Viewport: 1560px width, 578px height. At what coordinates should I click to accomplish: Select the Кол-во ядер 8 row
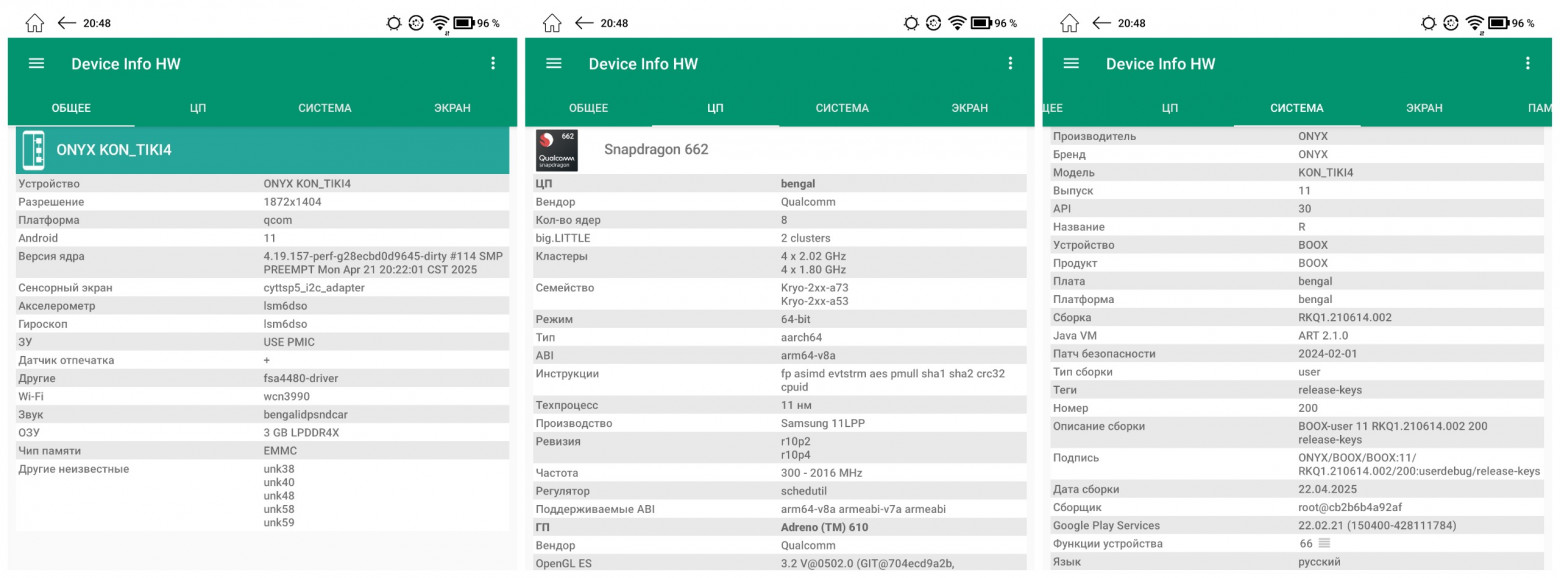tap(780, 220)
